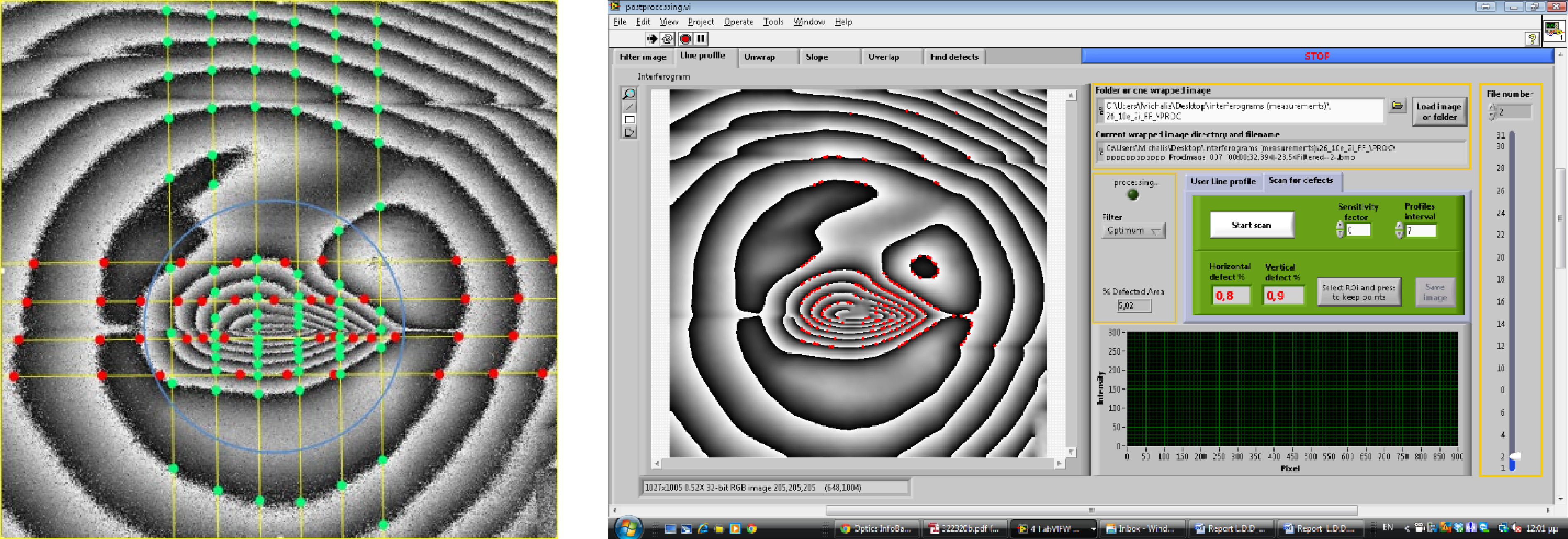Click the image viewer scroll up arrow
The width and height of the screenshot is (1568, 539).
(1071, 95)
